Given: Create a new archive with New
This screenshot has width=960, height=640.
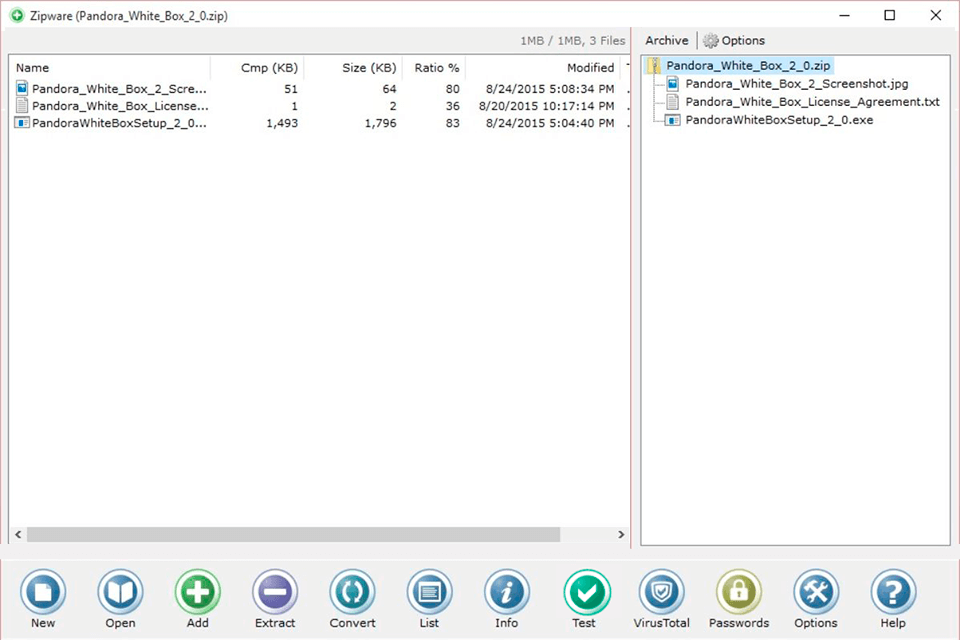Looking at the screenshot, I should click(x=42, y=598).
